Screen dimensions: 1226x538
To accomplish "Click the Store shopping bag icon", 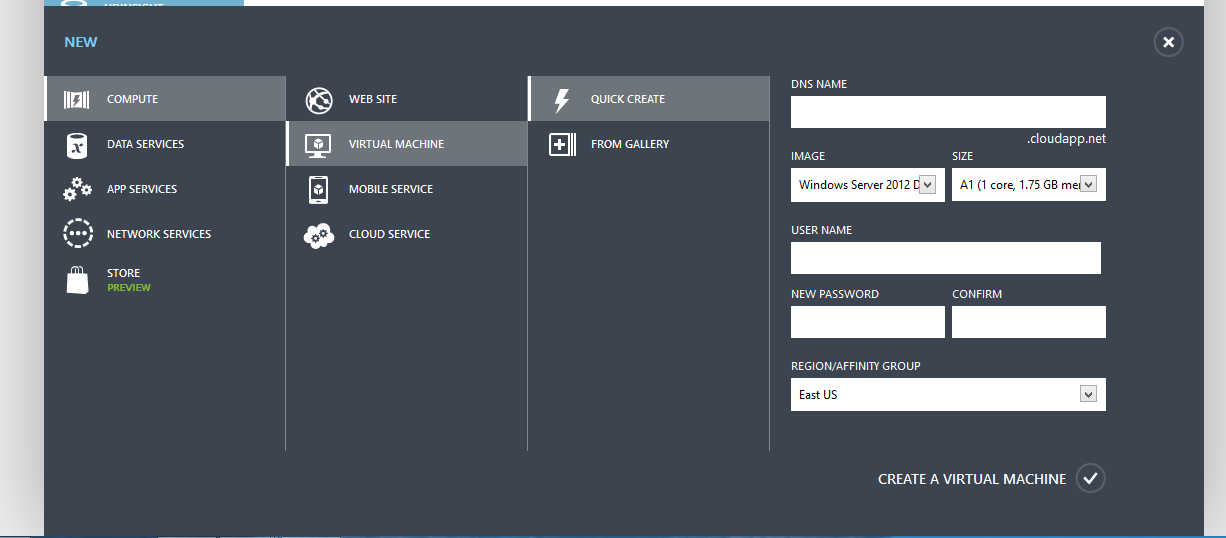I will [x=77, y=280].
